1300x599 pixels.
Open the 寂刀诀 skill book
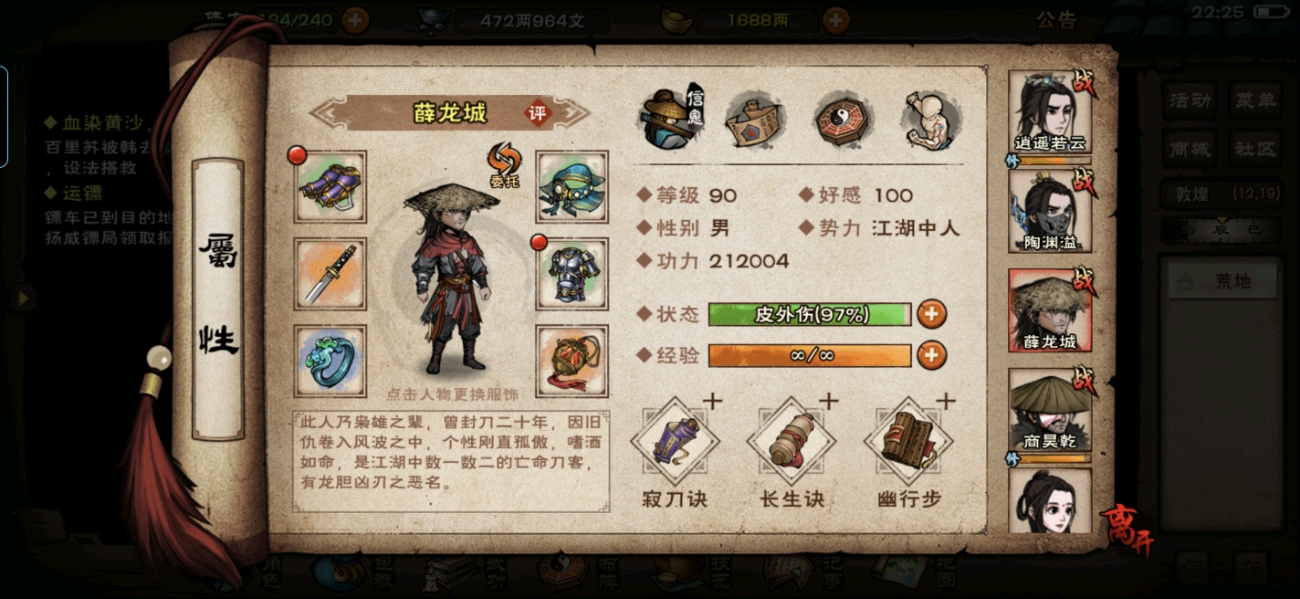[674, 441]
